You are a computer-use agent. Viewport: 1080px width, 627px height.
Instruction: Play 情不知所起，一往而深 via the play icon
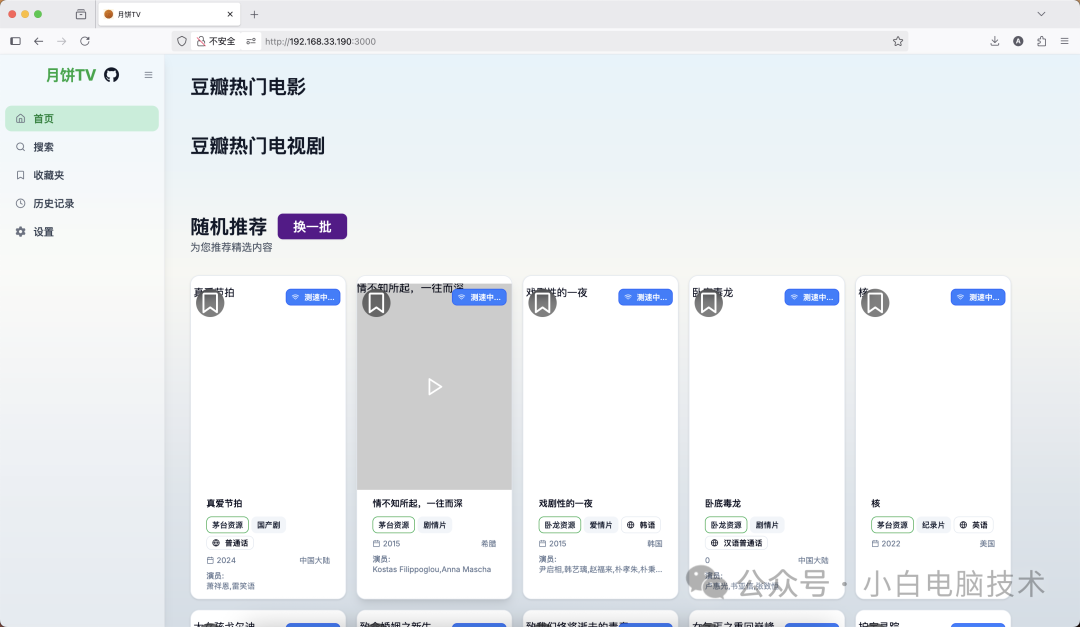click(434, 387)
